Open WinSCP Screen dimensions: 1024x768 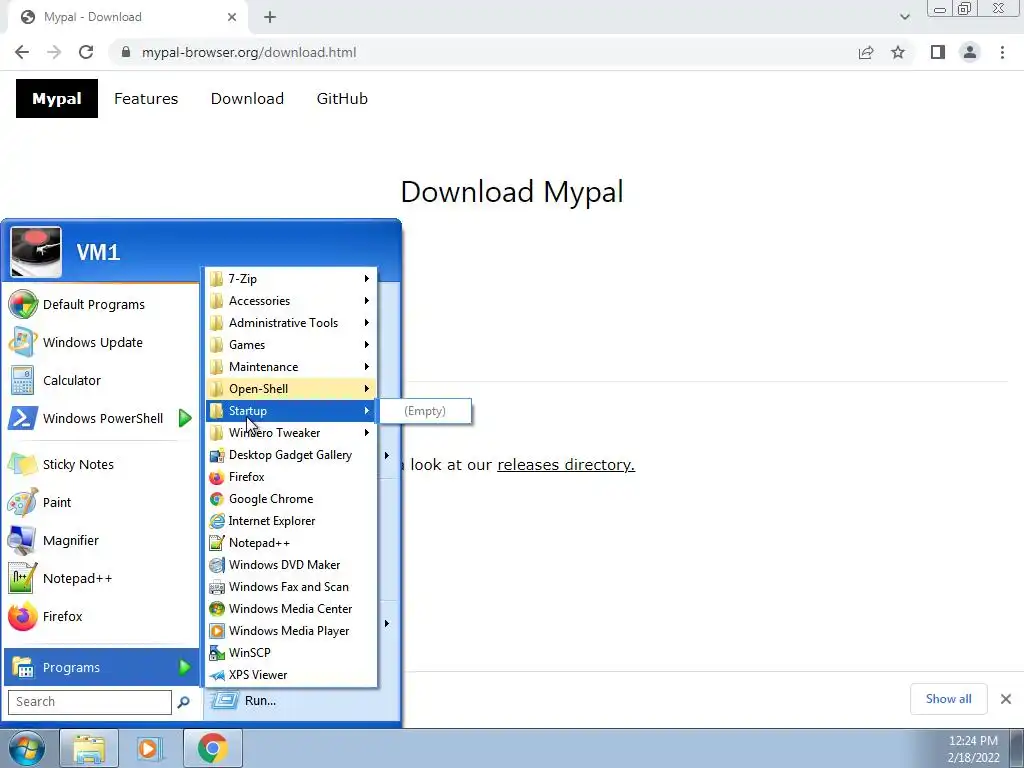(291, 652)
